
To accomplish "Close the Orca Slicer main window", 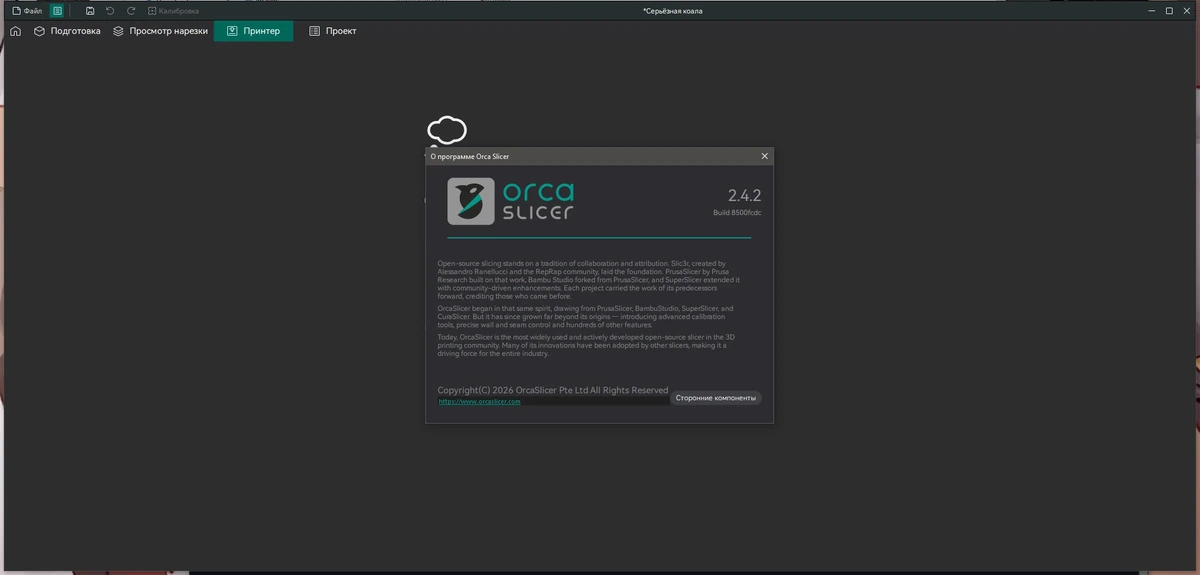I will [x=1188, y=10].
